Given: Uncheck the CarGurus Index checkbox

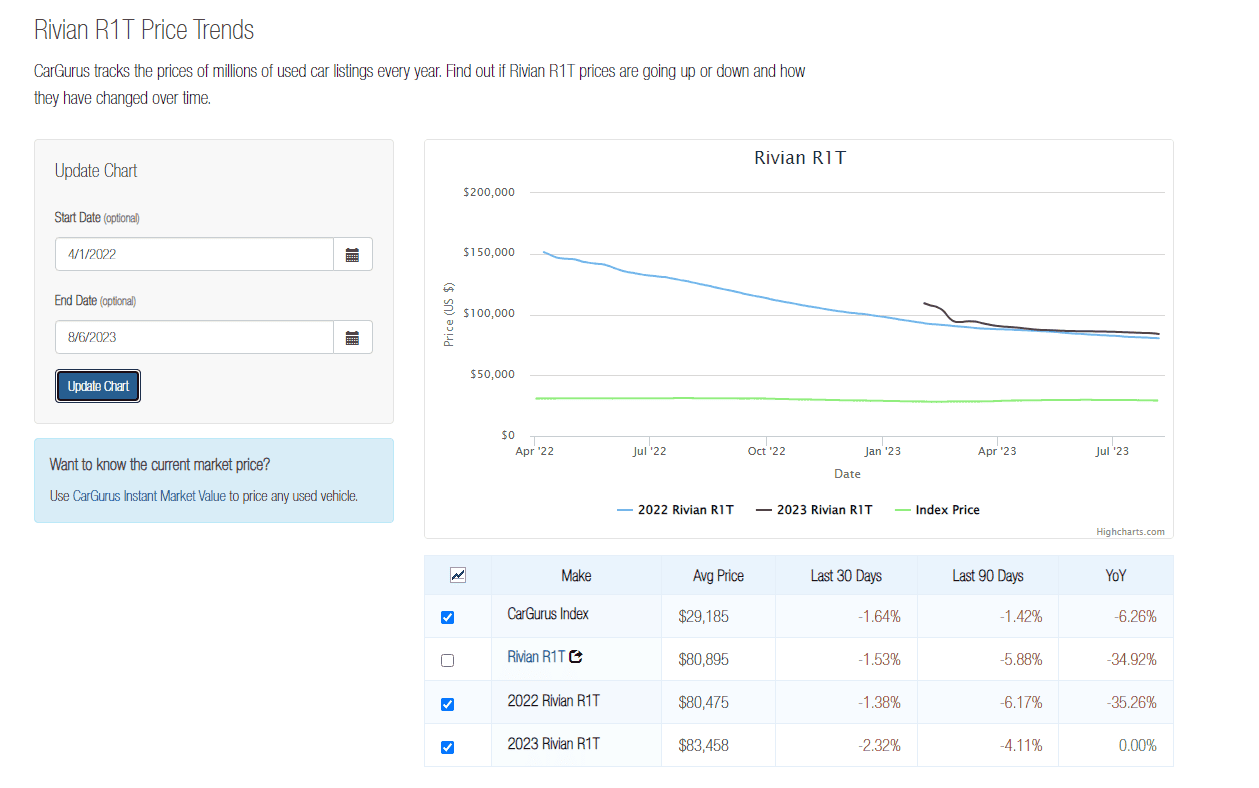Looking at the screenshot, I should (x=447, y=617).
